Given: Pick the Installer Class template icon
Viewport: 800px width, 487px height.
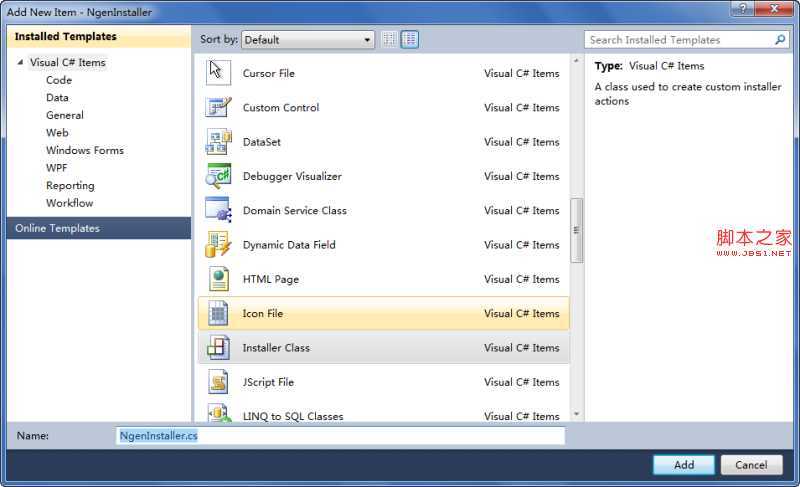Looking at the screenshot, I should coord(218,347).
